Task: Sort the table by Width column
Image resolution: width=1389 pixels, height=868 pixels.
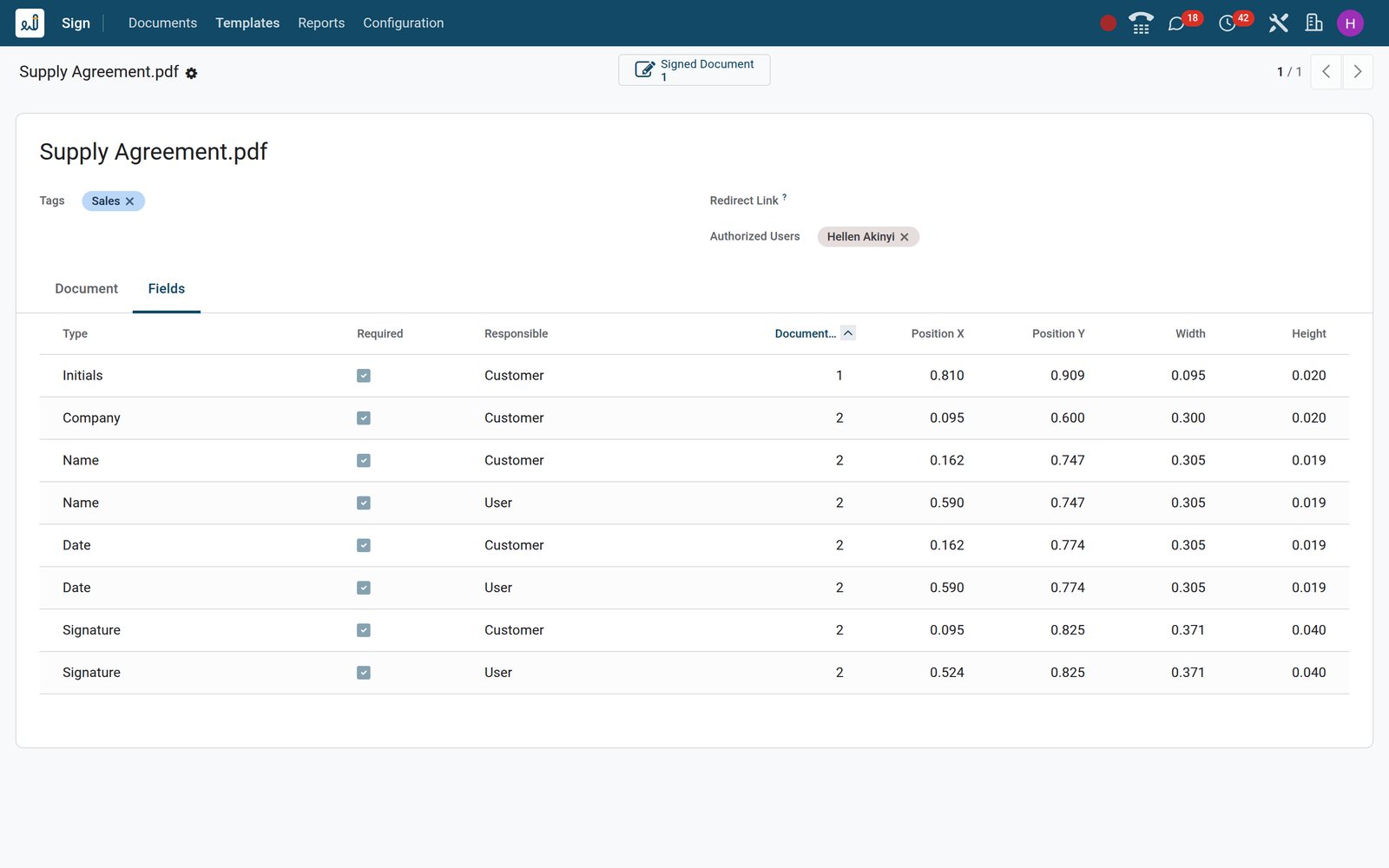Action: pos(1190,334)
